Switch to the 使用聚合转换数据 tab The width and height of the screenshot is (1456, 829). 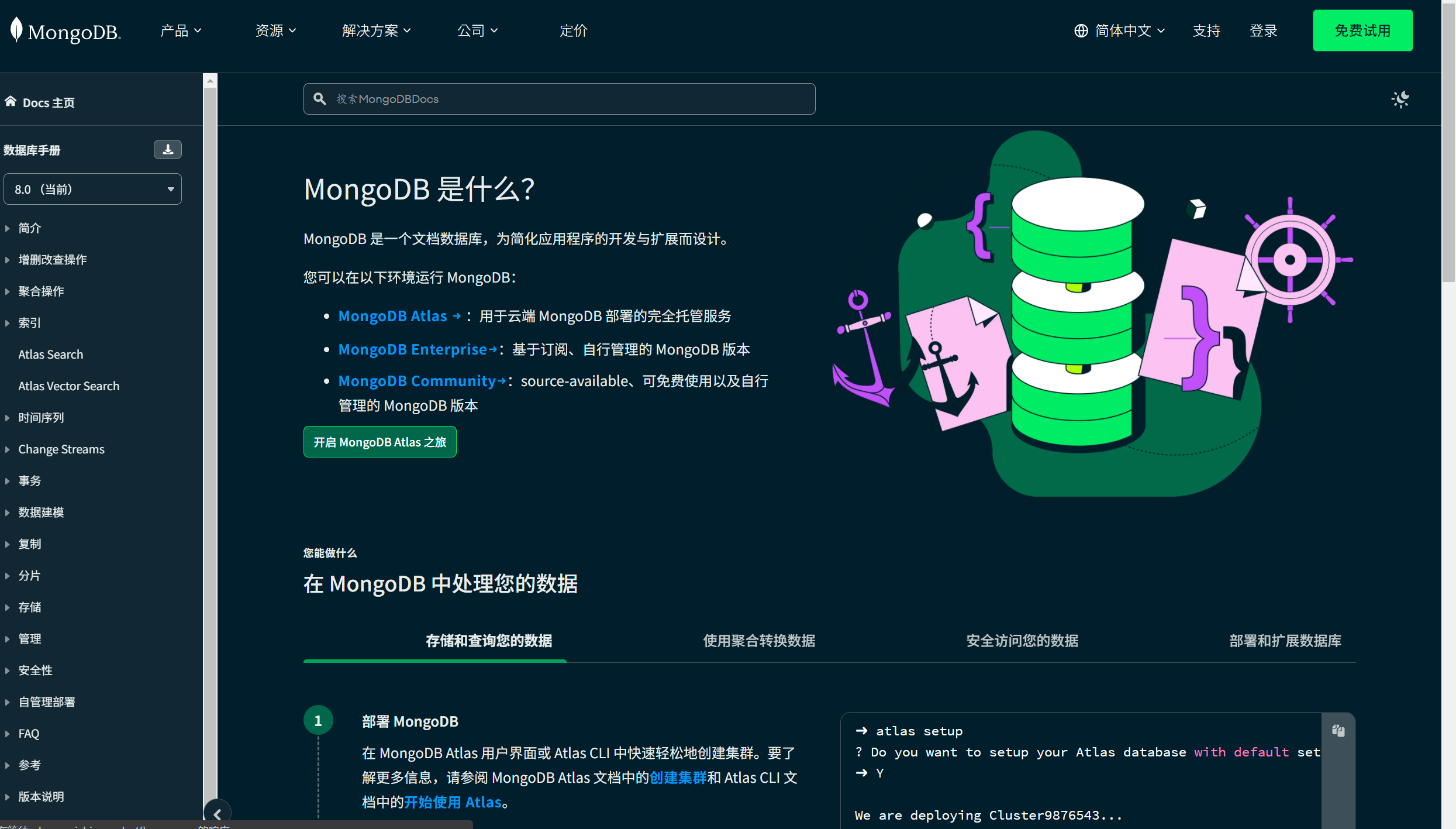point(759,641)
